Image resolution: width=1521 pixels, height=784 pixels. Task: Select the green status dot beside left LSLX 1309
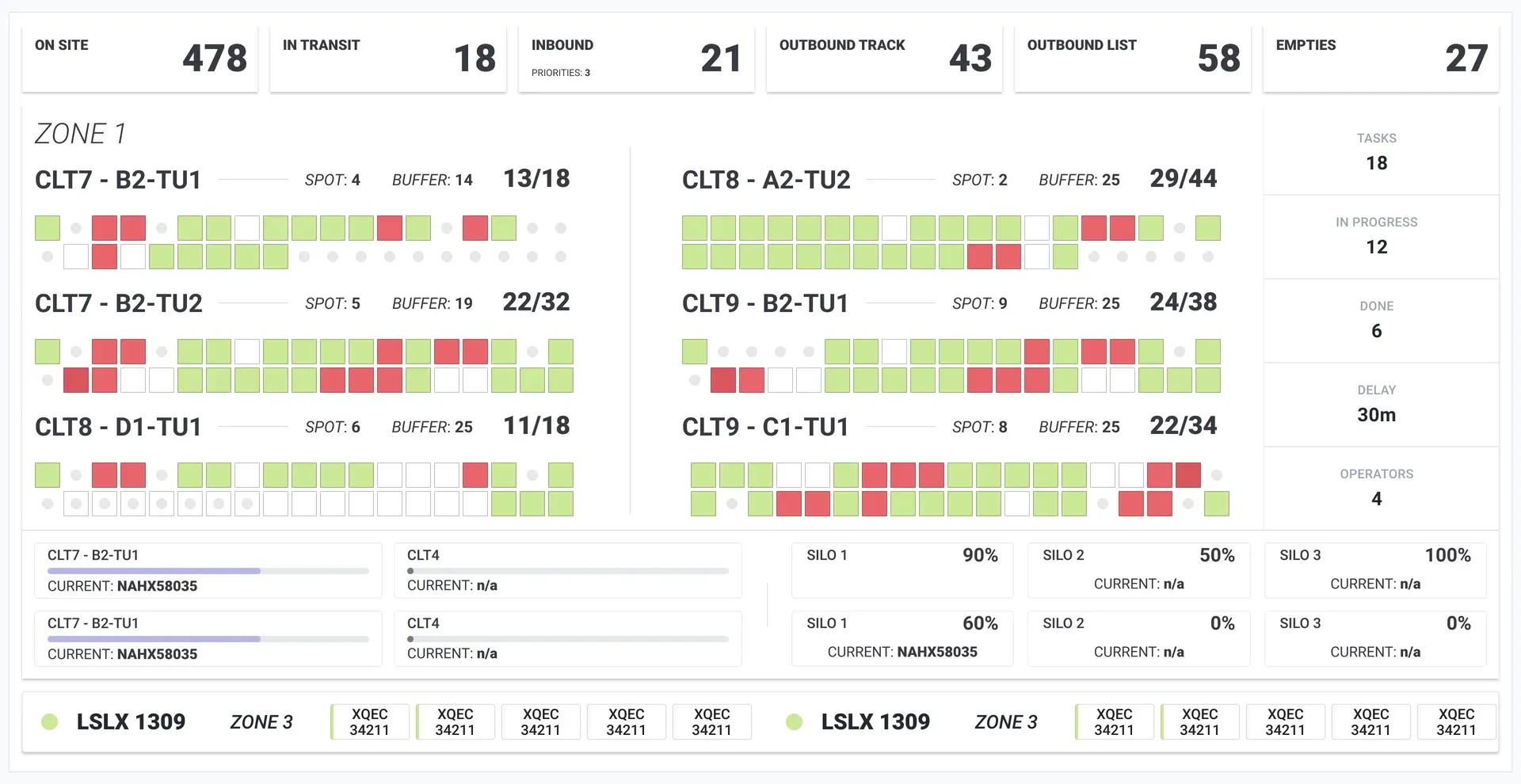point(50,721)
